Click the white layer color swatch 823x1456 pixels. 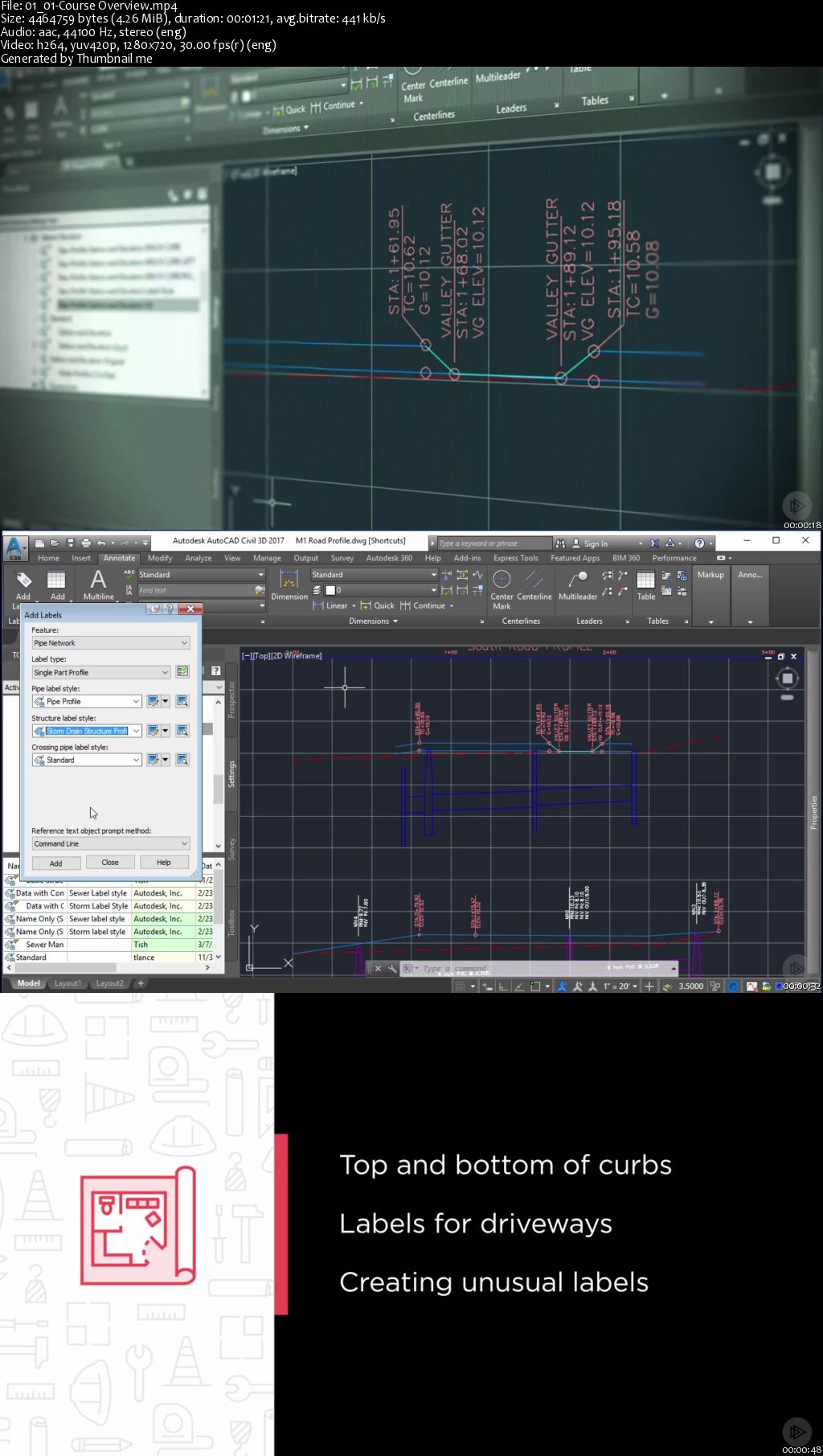click(330, 590)
